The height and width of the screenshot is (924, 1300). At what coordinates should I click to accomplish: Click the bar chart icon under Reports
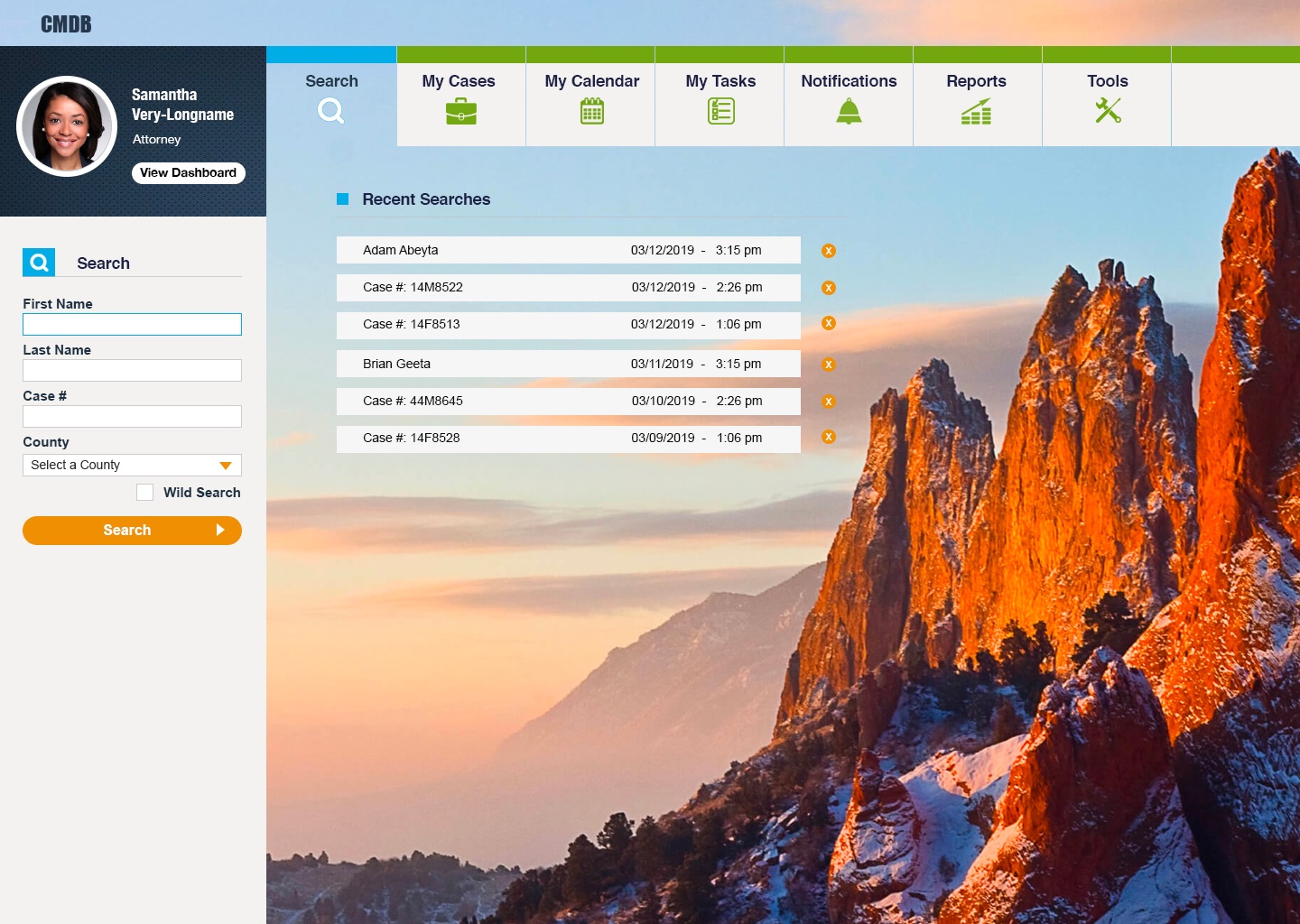(977, 111)
